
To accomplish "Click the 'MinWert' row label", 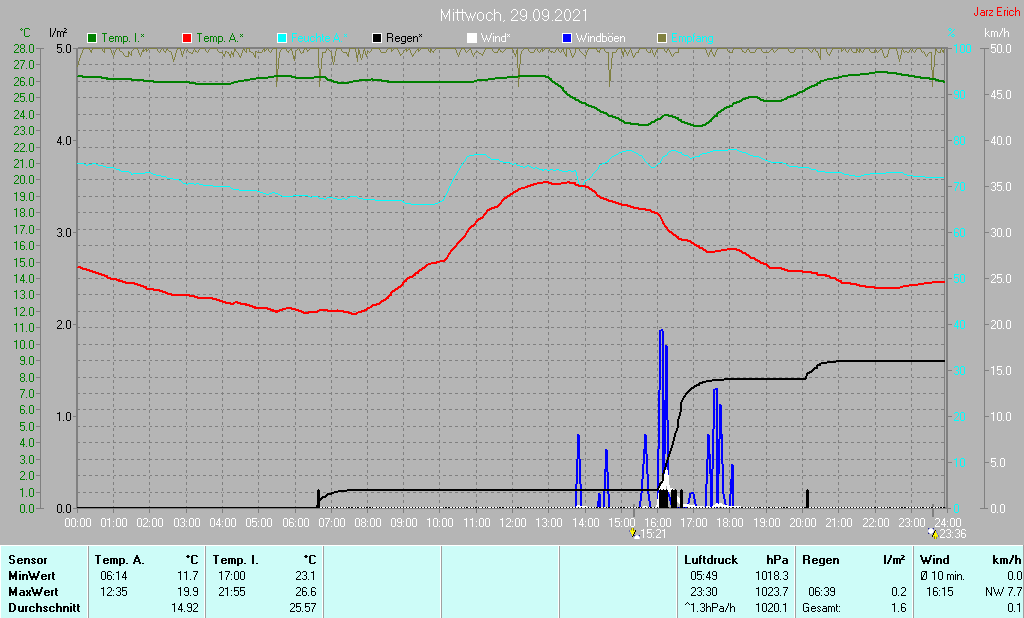I will (x=31, y=576).
